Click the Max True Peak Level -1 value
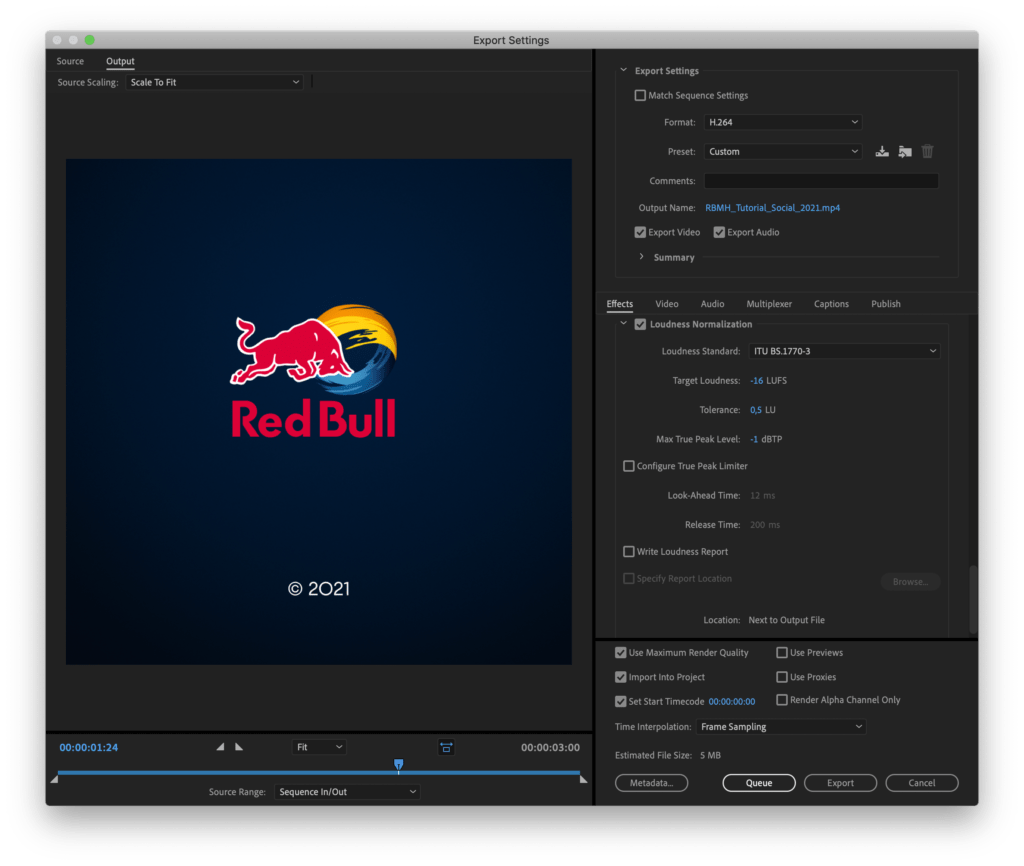Viewport: 1024px width, 866px height. tap(754, 440)
